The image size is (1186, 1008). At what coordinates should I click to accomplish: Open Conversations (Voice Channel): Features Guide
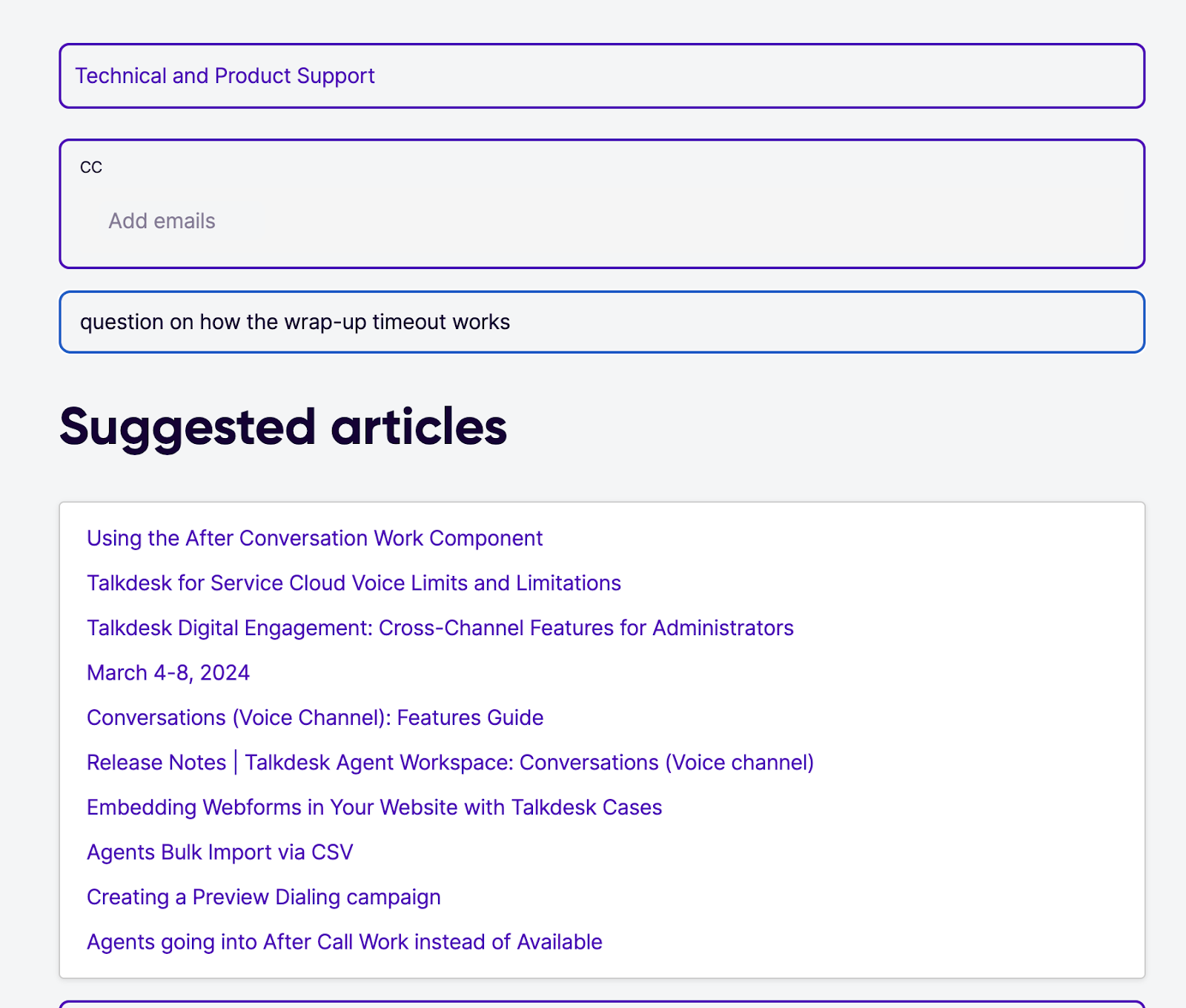(314, 717)
